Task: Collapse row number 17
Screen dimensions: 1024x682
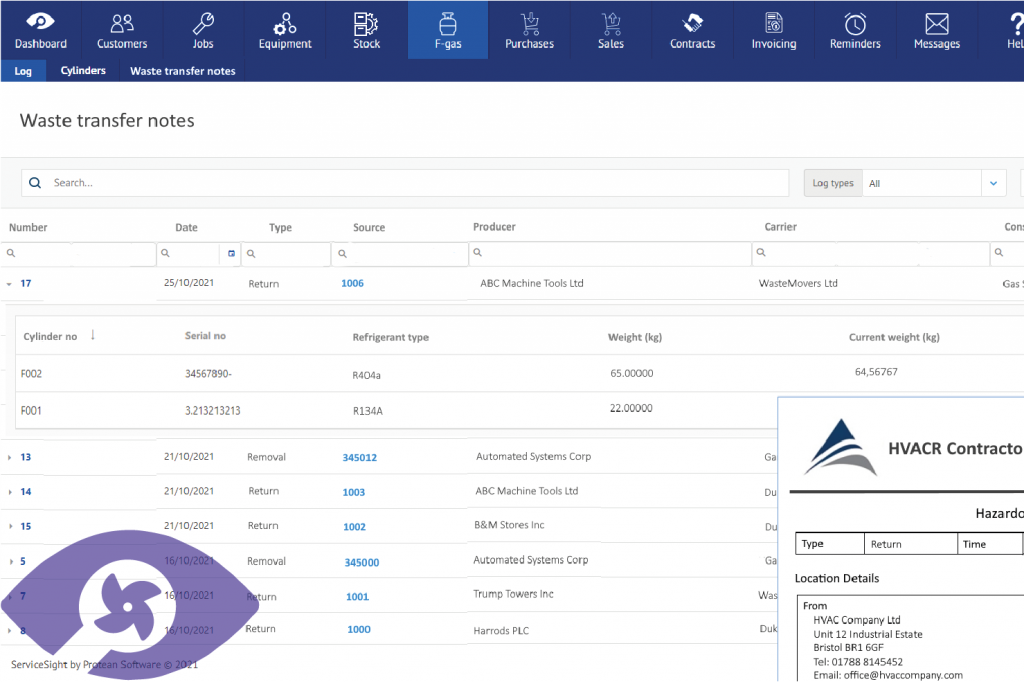Action: (x=9, y=284)
